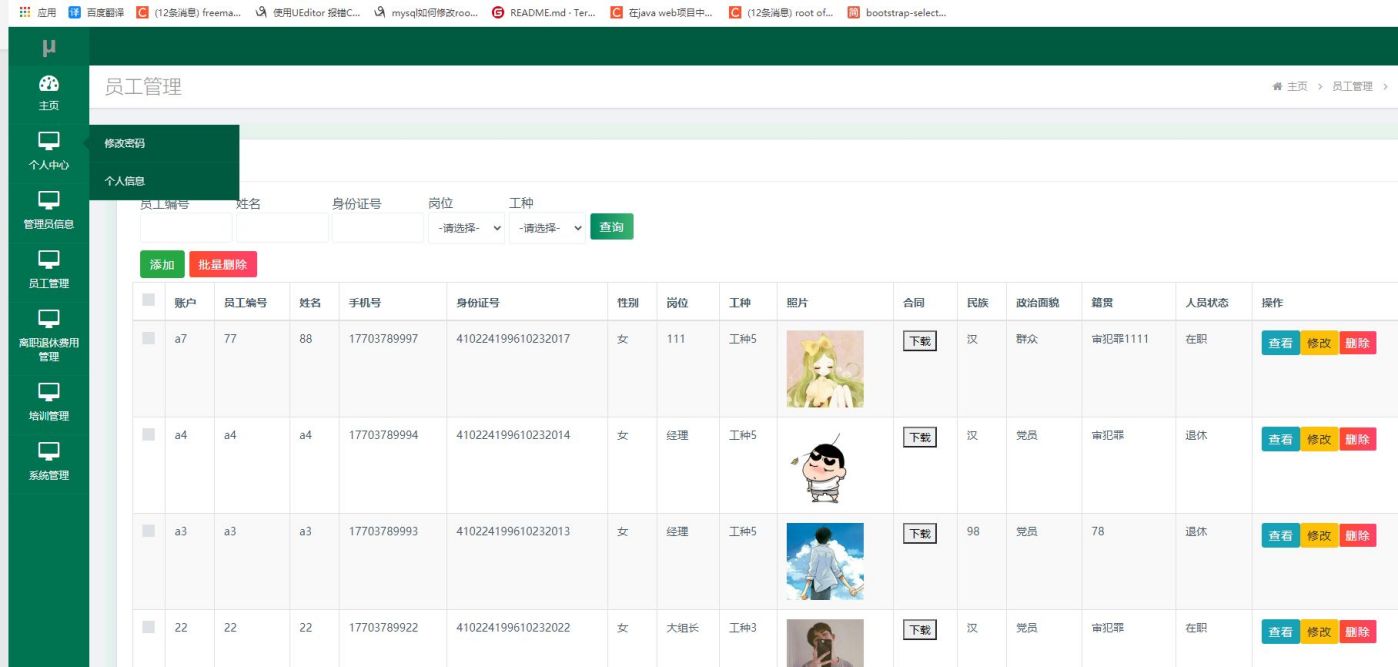Open the photo thumbnail for account 22
Viewport: 1398px width, 667px height.
pos(825,643)
